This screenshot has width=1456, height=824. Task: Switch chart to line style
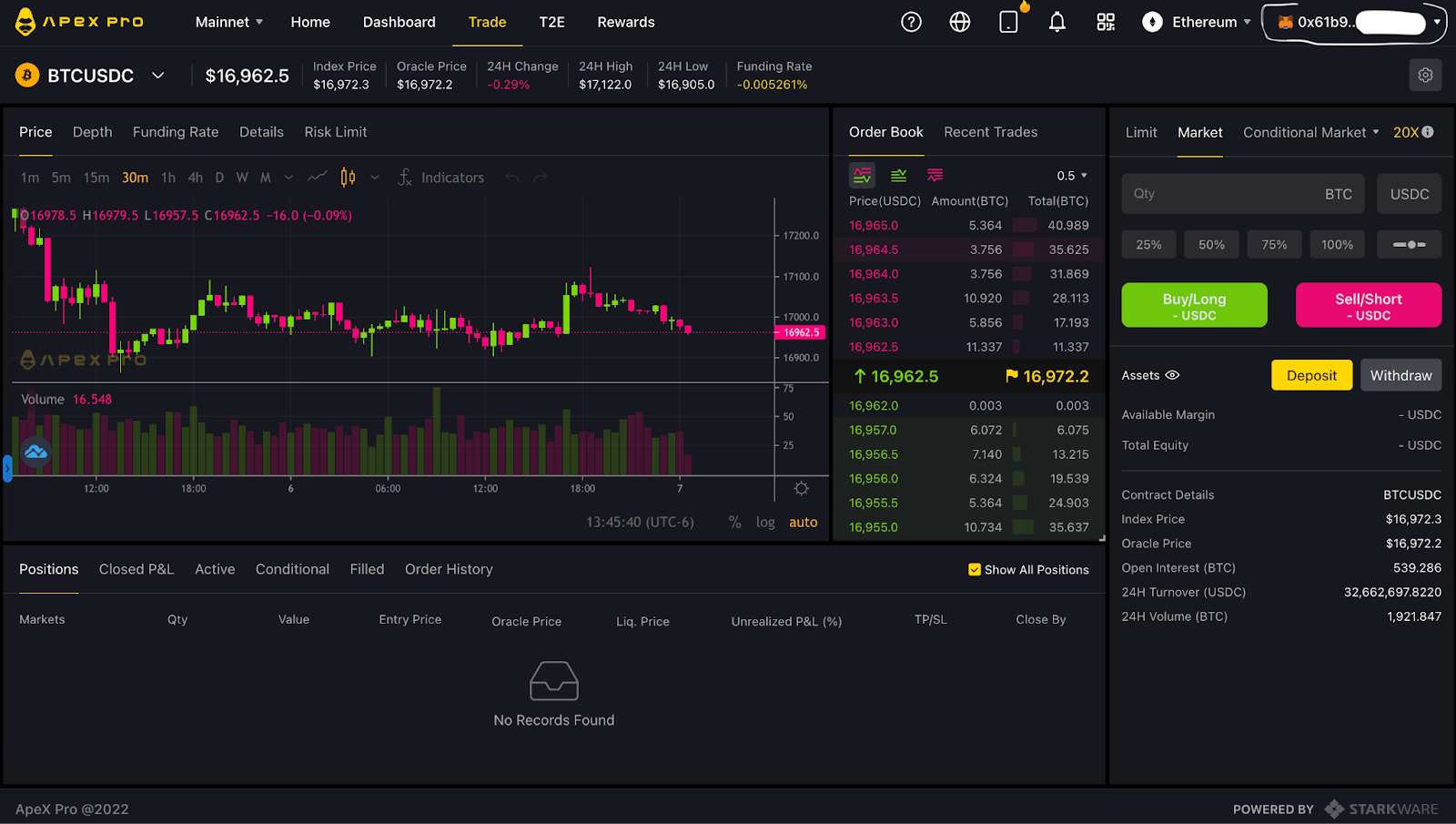click(x=318, y=177)
